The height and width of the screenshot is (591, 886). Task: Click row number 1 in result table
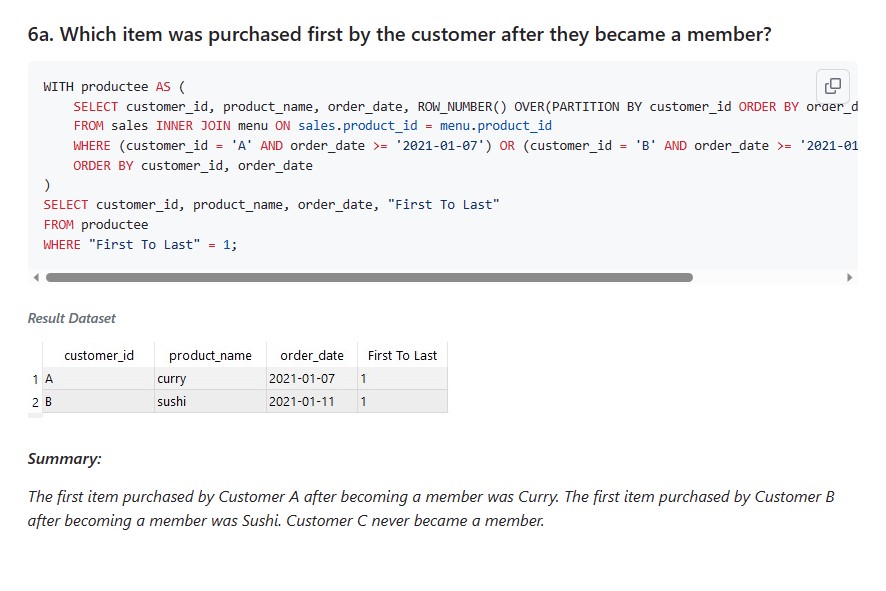35,379
